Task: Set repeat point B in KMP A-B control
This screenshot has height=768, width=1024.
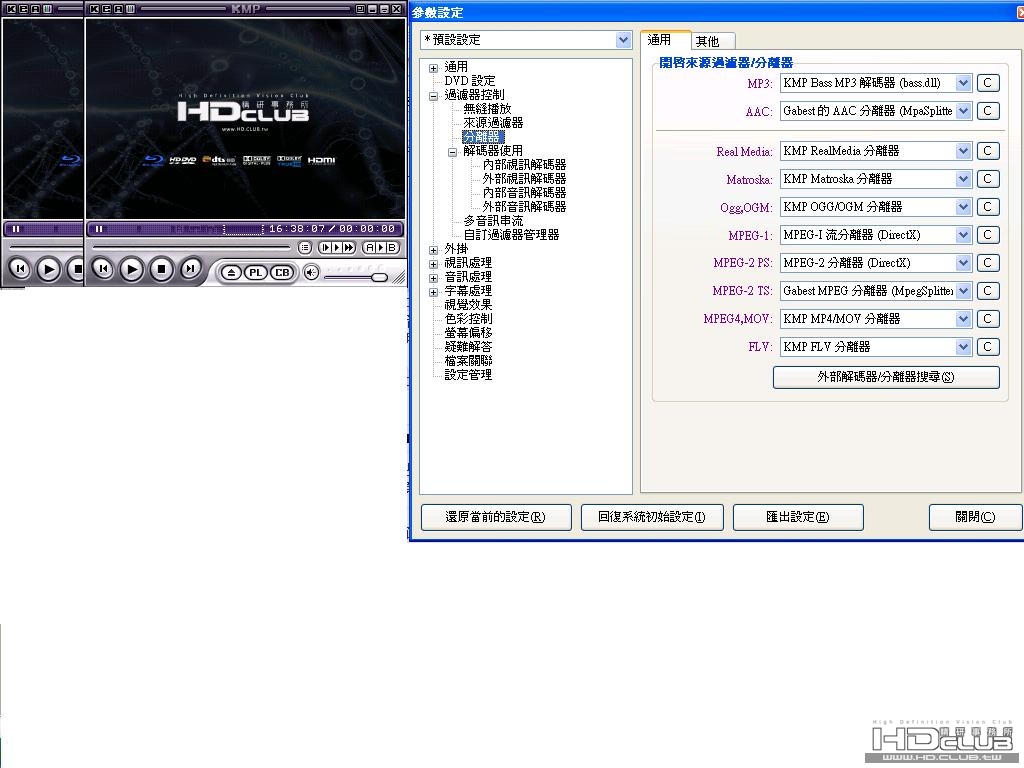Action: [x=392, y=248]
